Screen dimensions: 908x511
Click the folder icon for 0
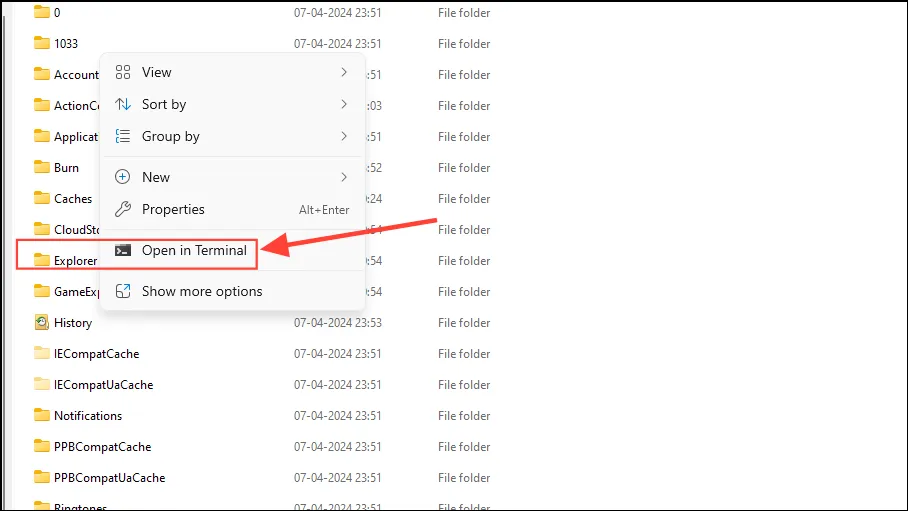pos(42,12)
